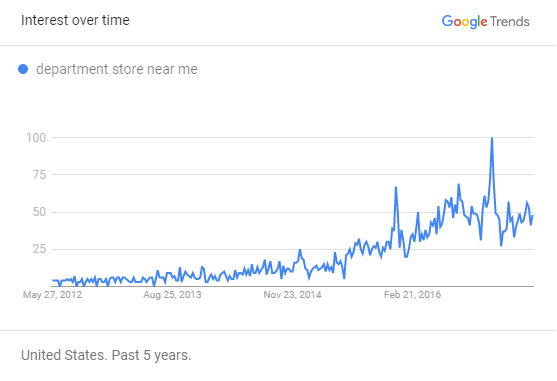The image size is (557, 381).
Task: Click the start of the trend line
Action: click(53, 281)
